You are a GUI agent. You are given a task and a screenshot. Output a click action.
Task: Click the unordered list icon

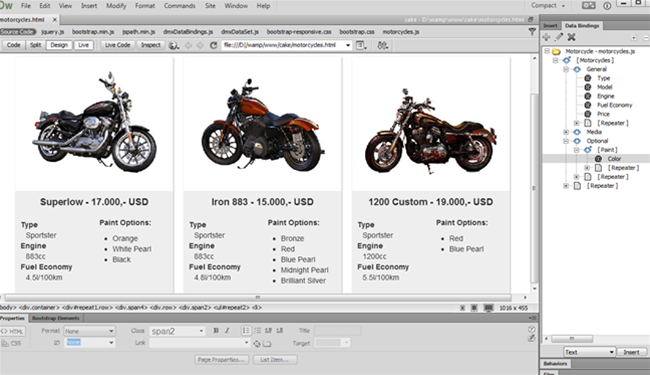pos(246,330)
